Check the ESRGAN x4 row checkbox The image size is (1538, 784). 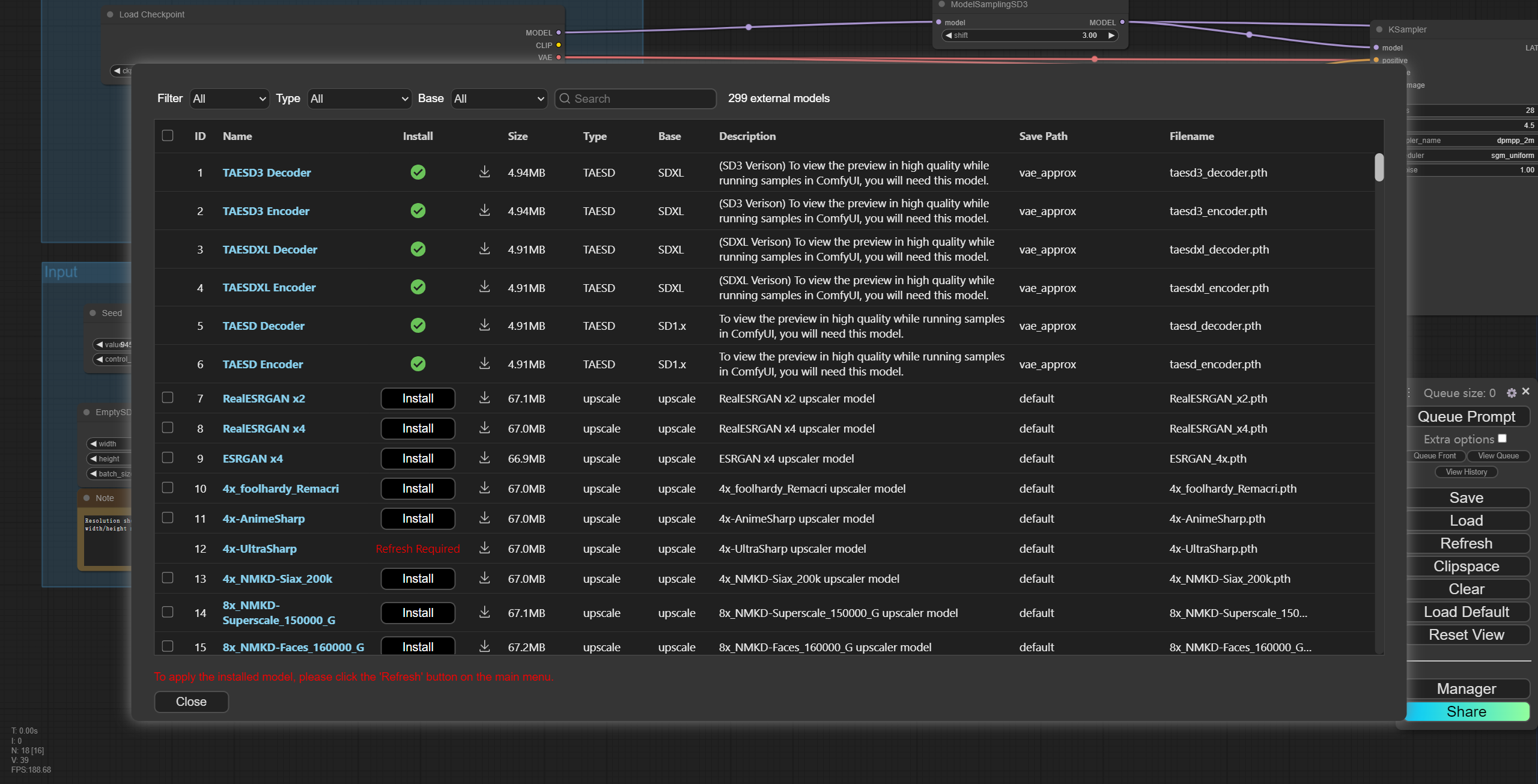[168, 458]
